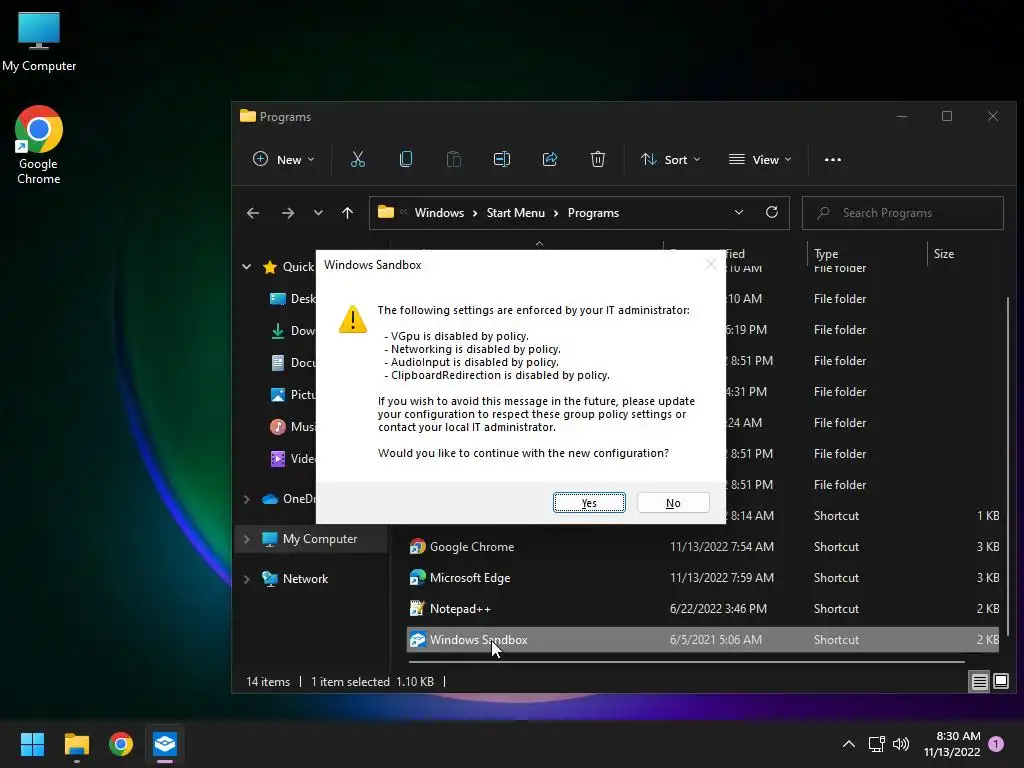
Task: Open File Explorer from the taskbar
Action: (76, 744)
